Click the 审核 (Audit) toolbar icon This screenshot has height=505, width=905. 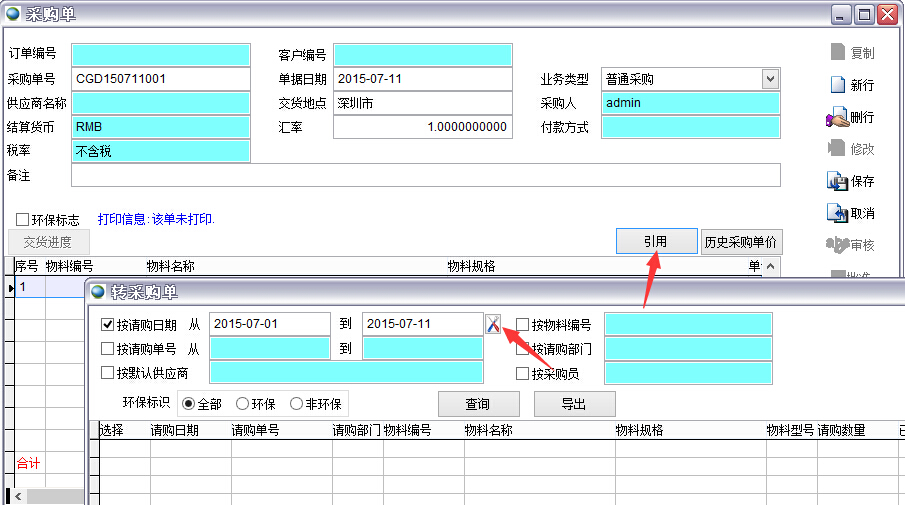[x=837, y=245]
